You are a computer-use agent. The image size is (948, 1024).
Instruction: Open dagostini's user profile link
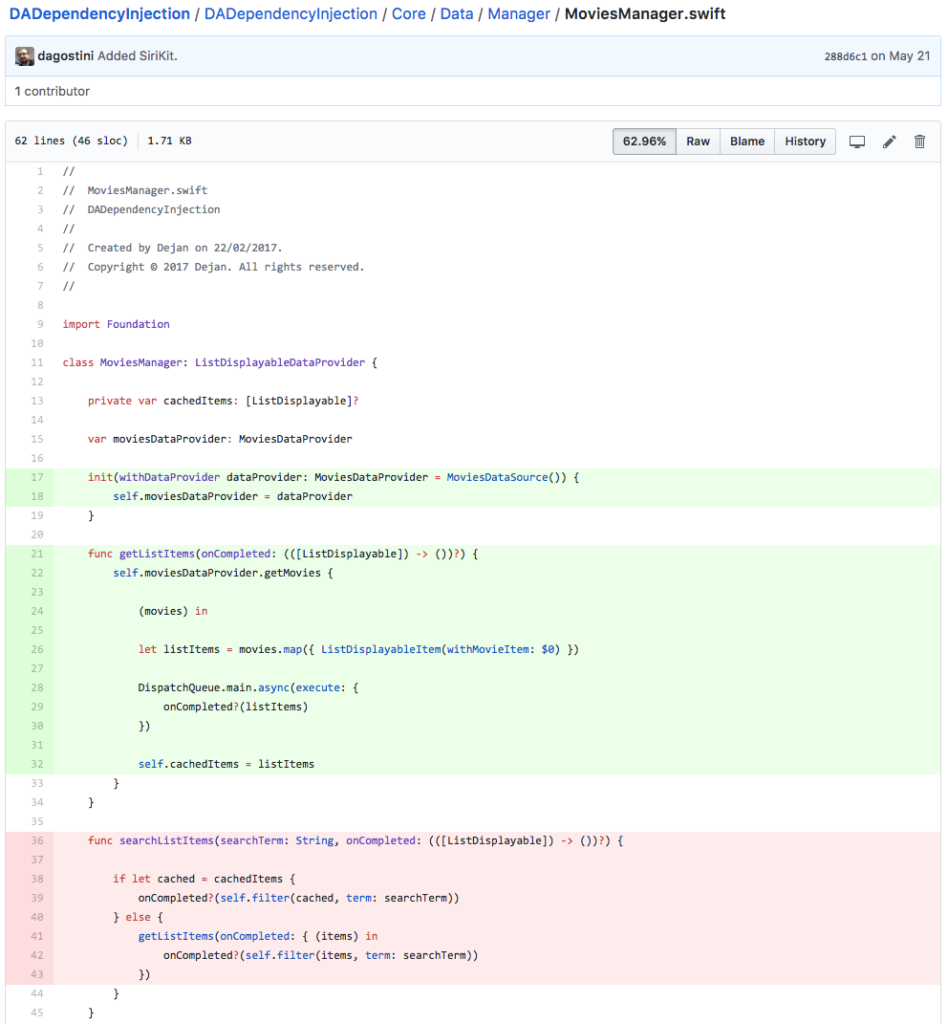(x=66, y=56)
